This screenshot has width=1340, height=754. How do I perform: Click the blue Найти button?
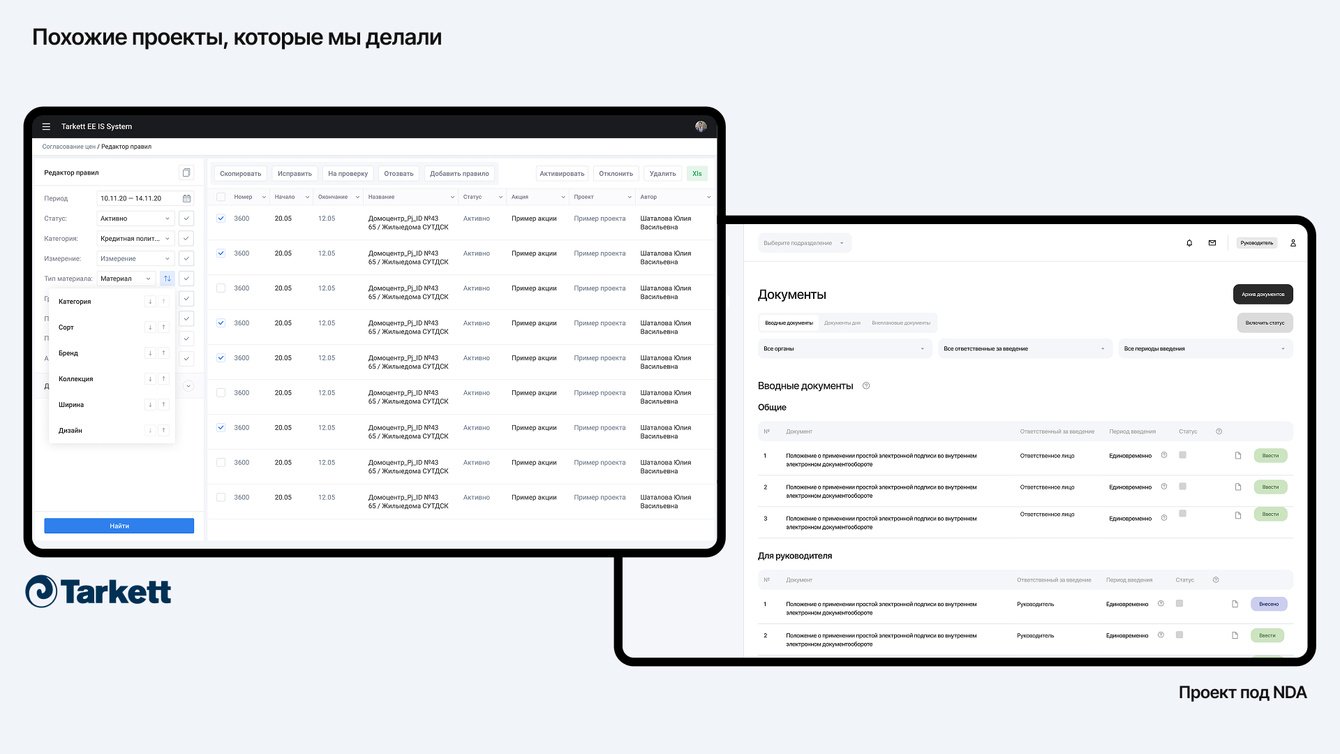click(x=119, y=526)
